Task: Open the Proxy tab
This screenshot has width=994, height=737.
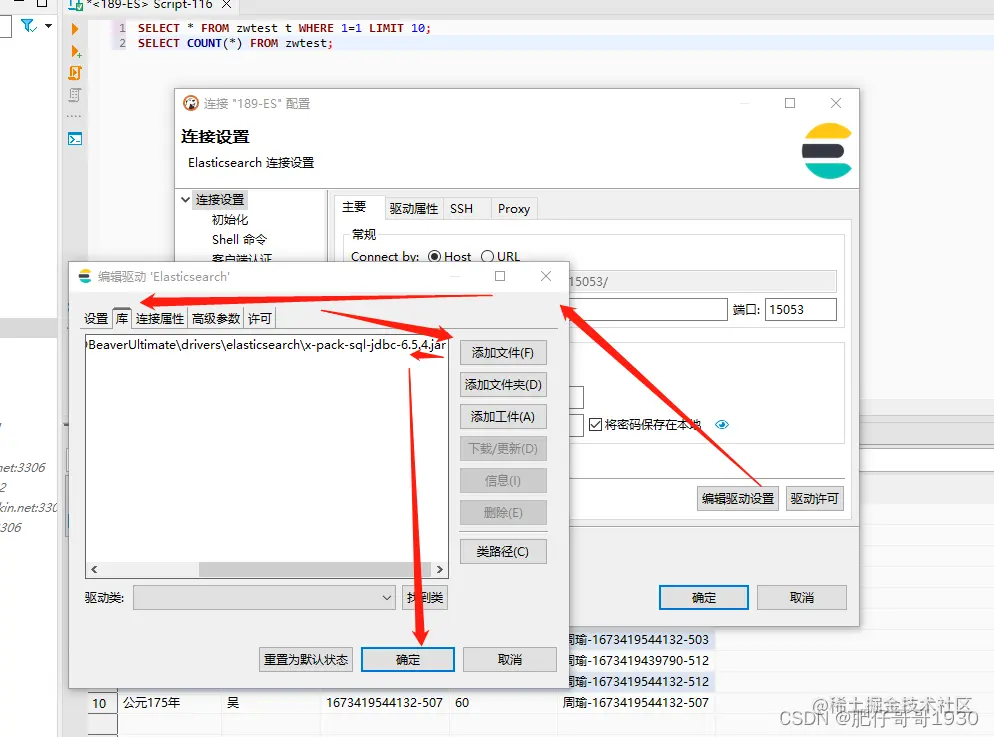Action: pos(513,208)
